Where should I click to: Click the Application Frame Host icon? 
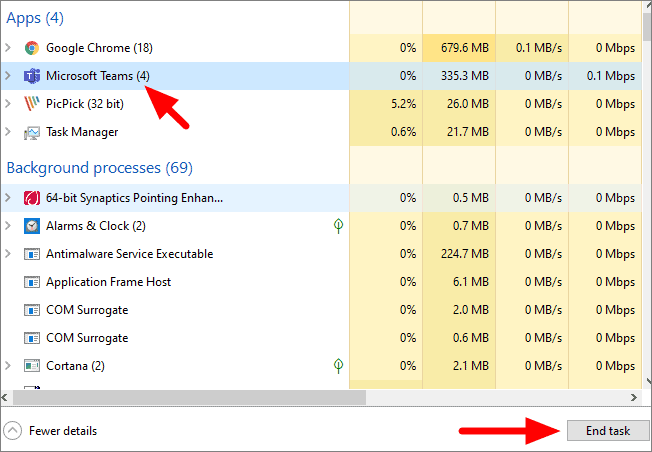[32, 282]
